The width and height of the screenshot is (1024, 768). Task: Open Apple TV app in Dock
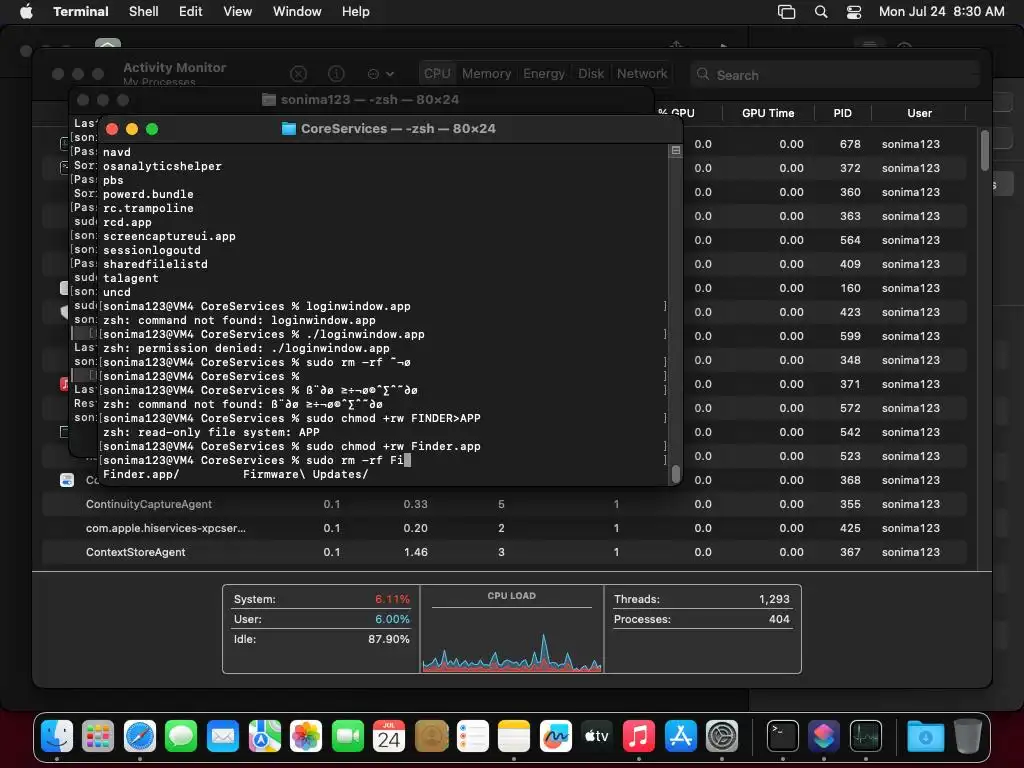pos(597,737)
